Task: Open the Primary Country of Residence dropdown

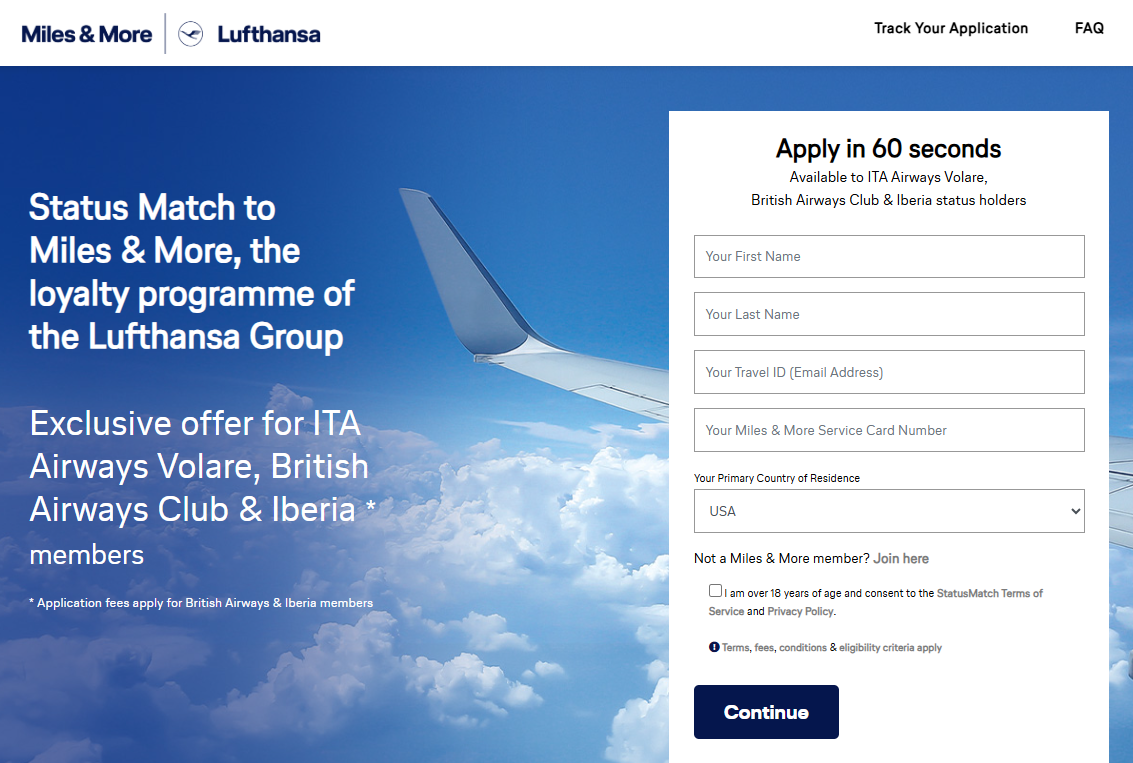Action: click(889, 511)
